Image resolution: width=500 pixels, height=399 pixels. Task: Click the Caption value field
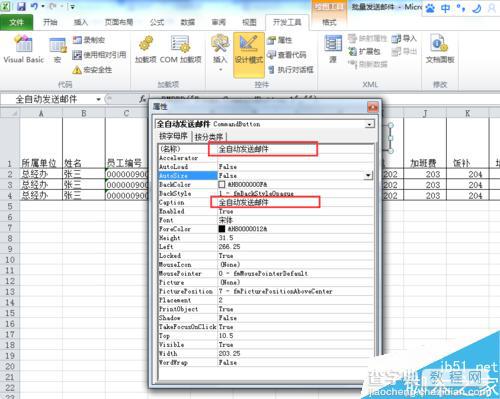coord(295,202)
